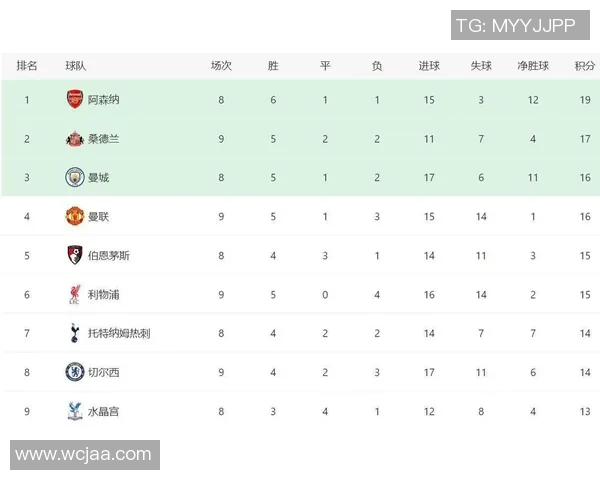This screenshot has height=480, width=600.
Task: Click the Tottenham Hotspur crest icon
Action: point(75,333)
